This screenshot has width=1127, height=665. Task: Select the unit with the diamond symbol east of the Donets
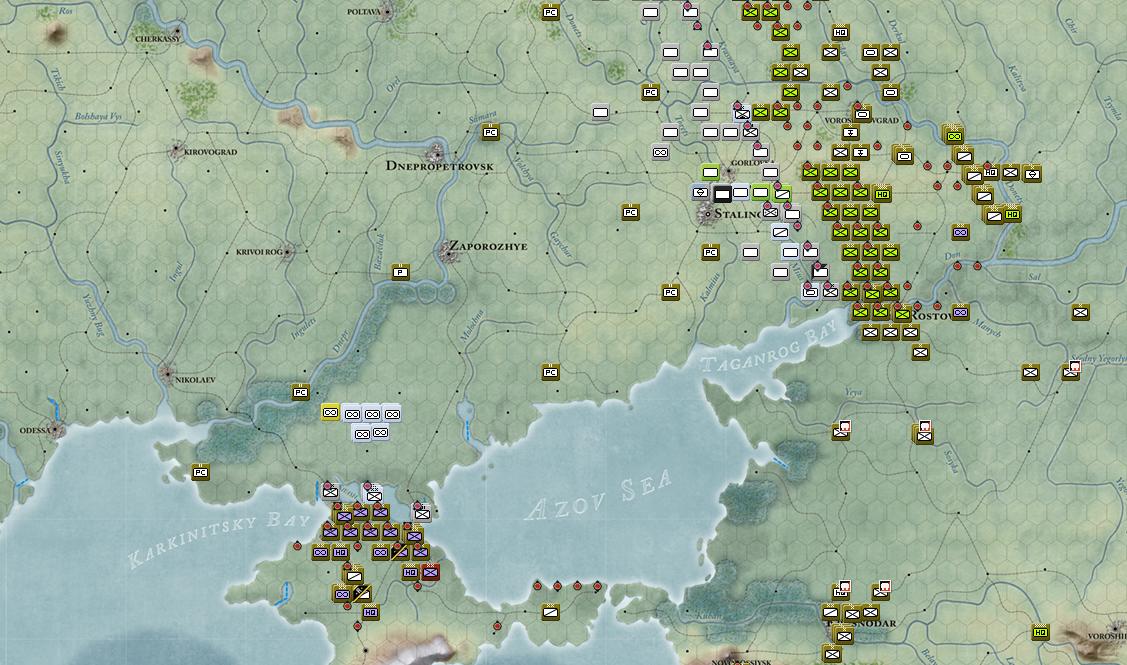pyautogui.click(x=1032, y=173)
